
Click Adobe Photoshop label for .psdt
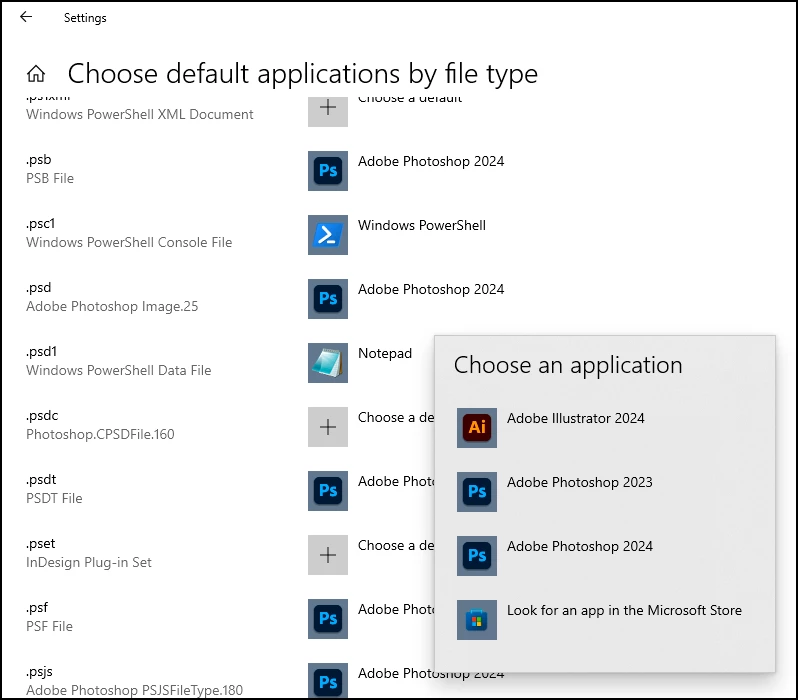(396, 482)
